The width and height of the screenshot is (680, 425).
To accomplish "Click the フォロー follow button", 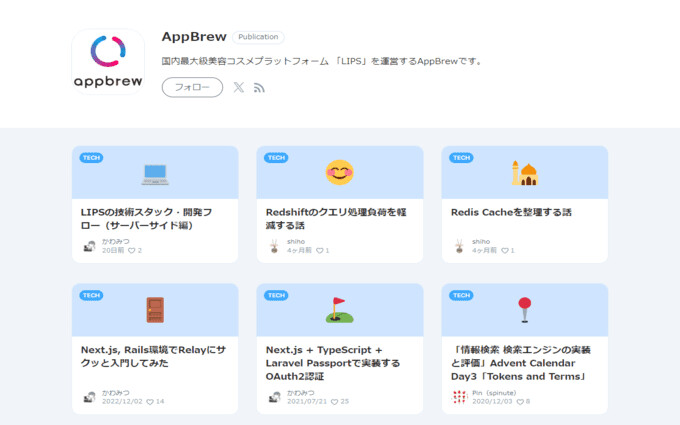I will click(x=193, y=87).
